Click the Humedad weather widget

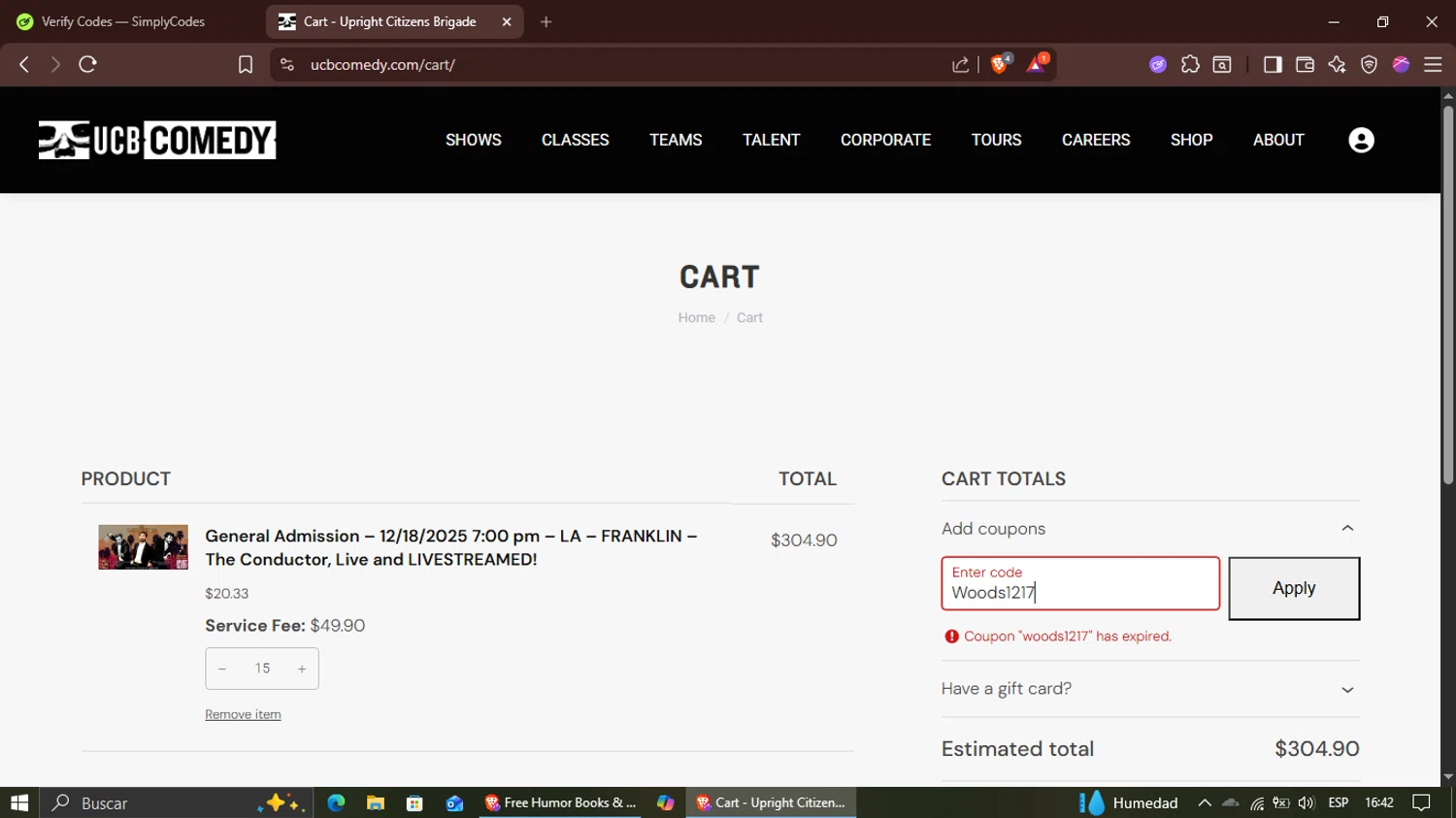1129,802
